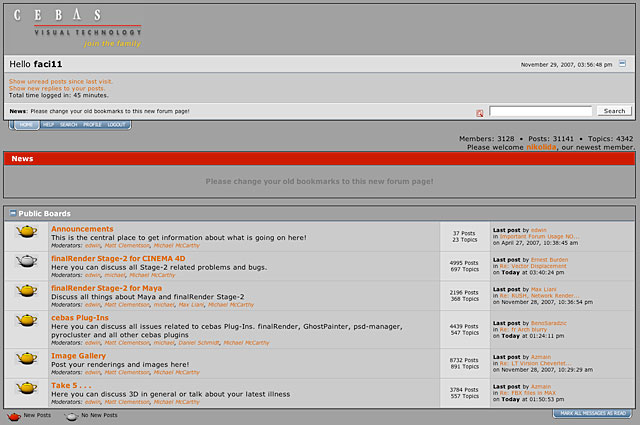
Task: Go to the SEARCH tab
Action: coord(69,125)
